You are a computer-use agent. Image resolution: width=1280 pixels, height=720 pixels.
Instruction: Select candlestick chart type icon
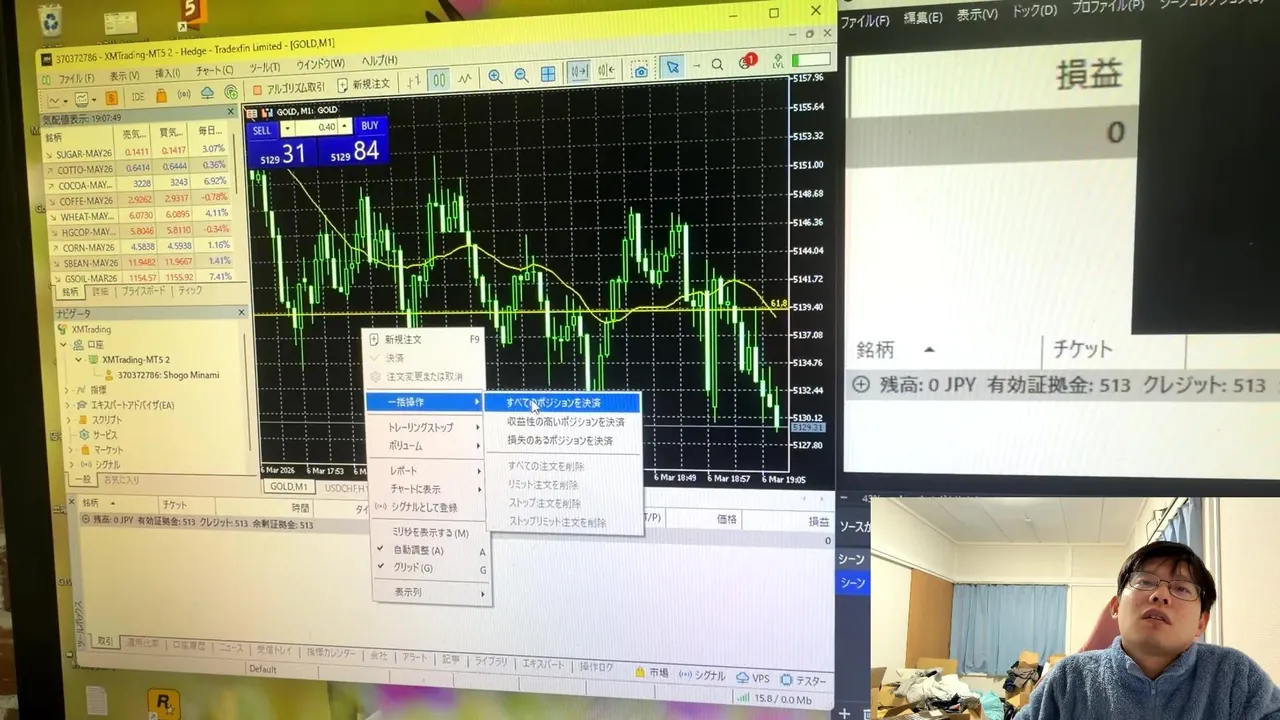tap(439, 80)
